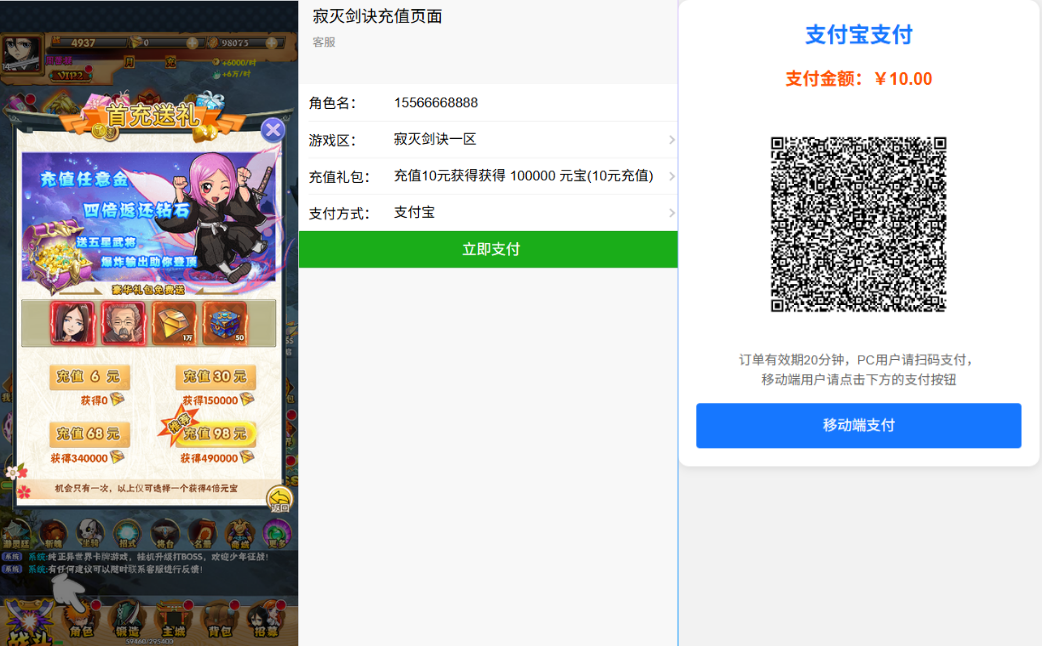Click the green 立即支付 button
Viewport: 1042px width, 646px height.
coord(488,249)
